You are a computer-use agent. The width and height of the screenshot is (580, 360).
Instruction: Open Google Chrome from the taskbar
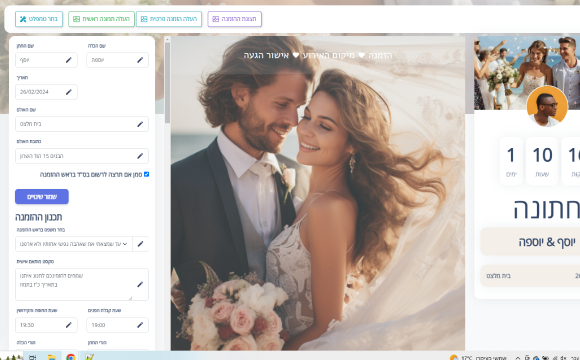click(x=70, y=357)
